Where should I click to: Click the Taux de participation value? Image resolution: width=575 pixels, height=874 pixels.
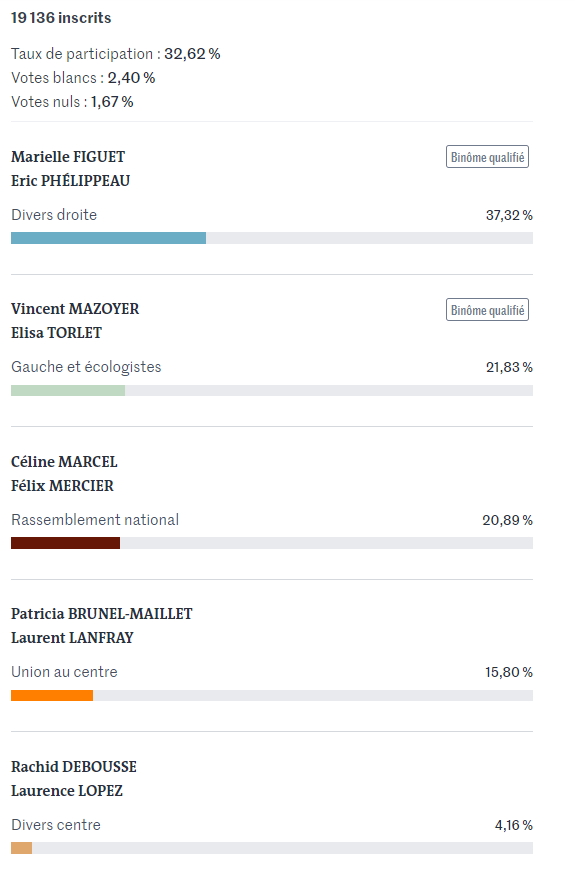(192, 54)
